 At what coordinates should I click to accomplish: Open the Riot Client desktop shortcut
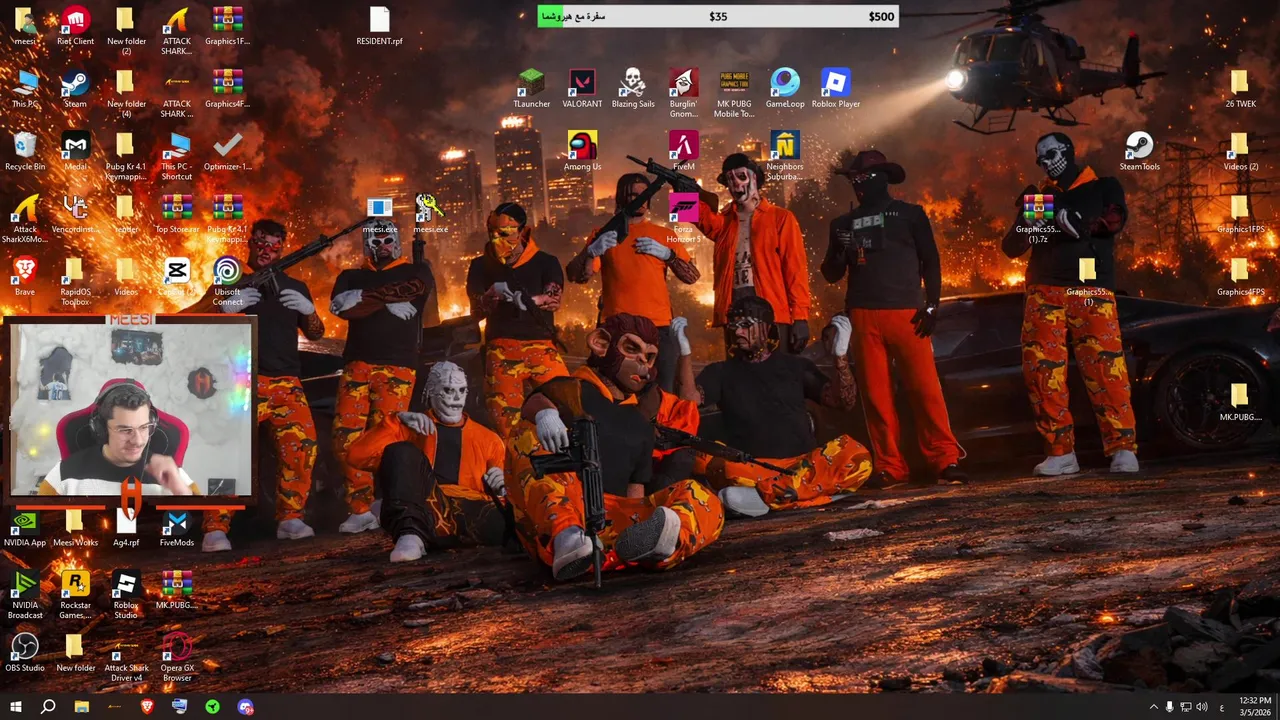(75, 27)
